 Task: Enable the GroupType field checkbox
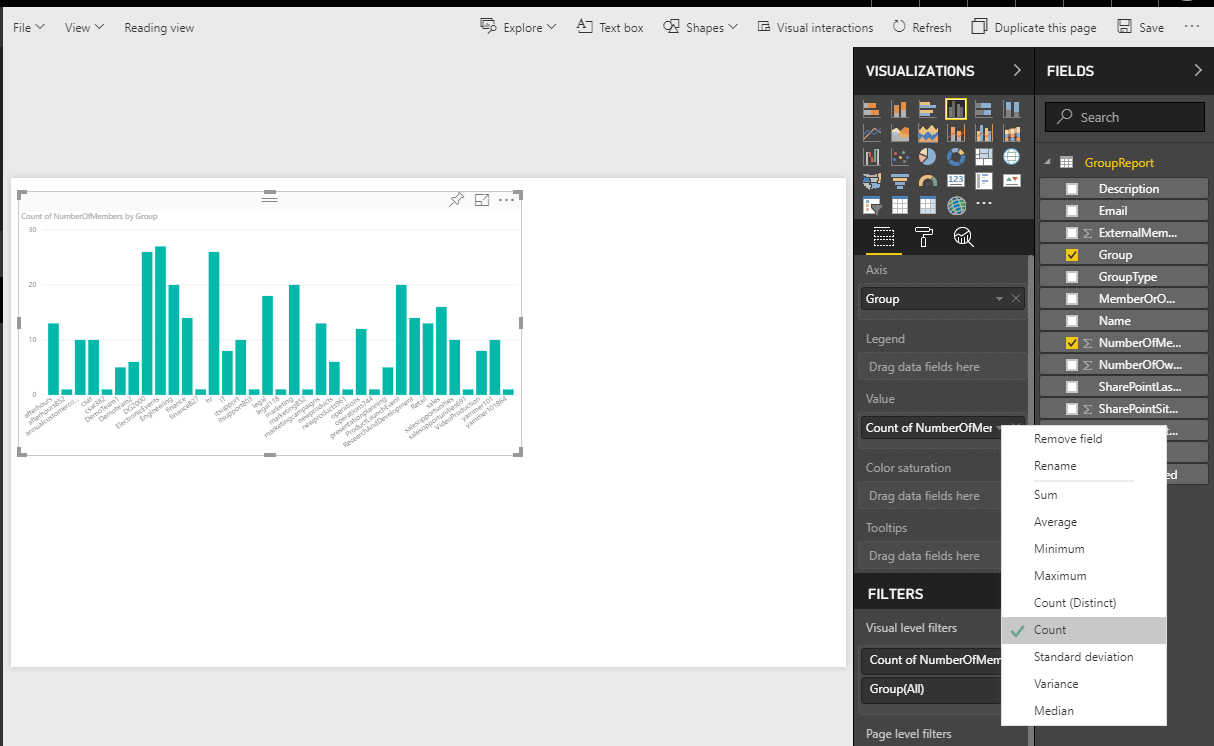(x=1072, y=277)
